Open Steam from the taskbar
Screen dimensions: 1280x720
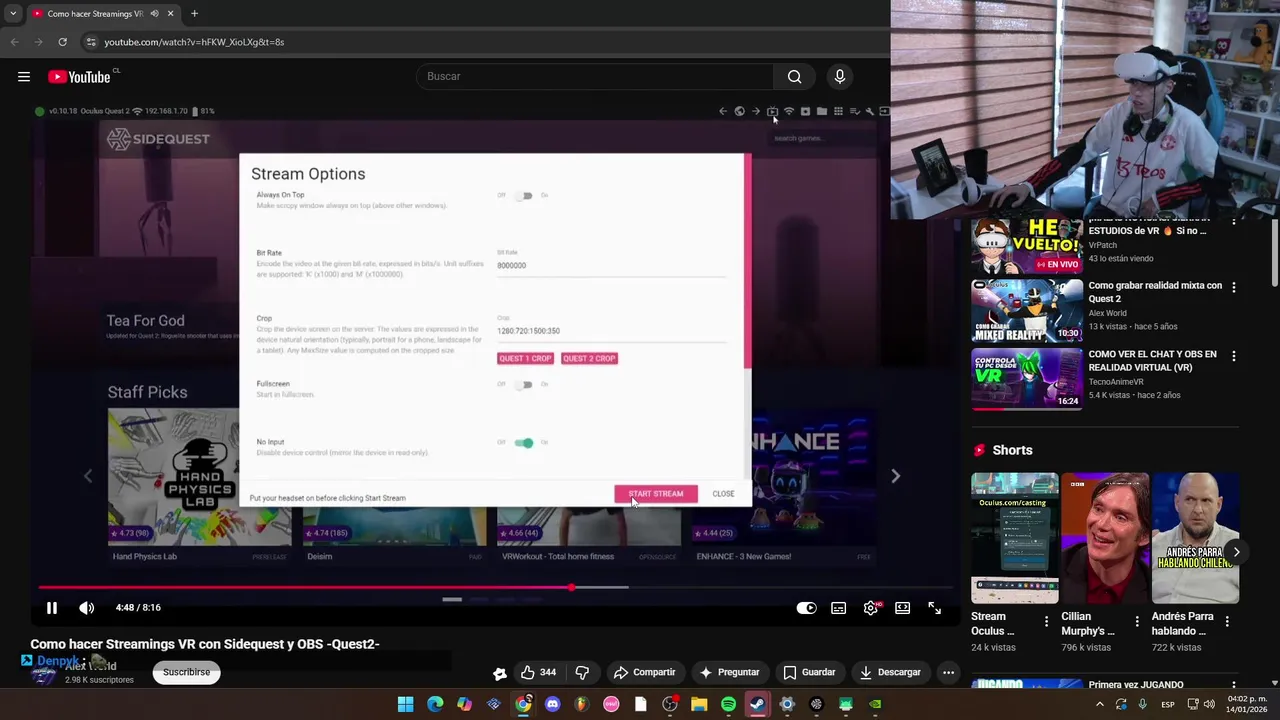tap(758, 704)
